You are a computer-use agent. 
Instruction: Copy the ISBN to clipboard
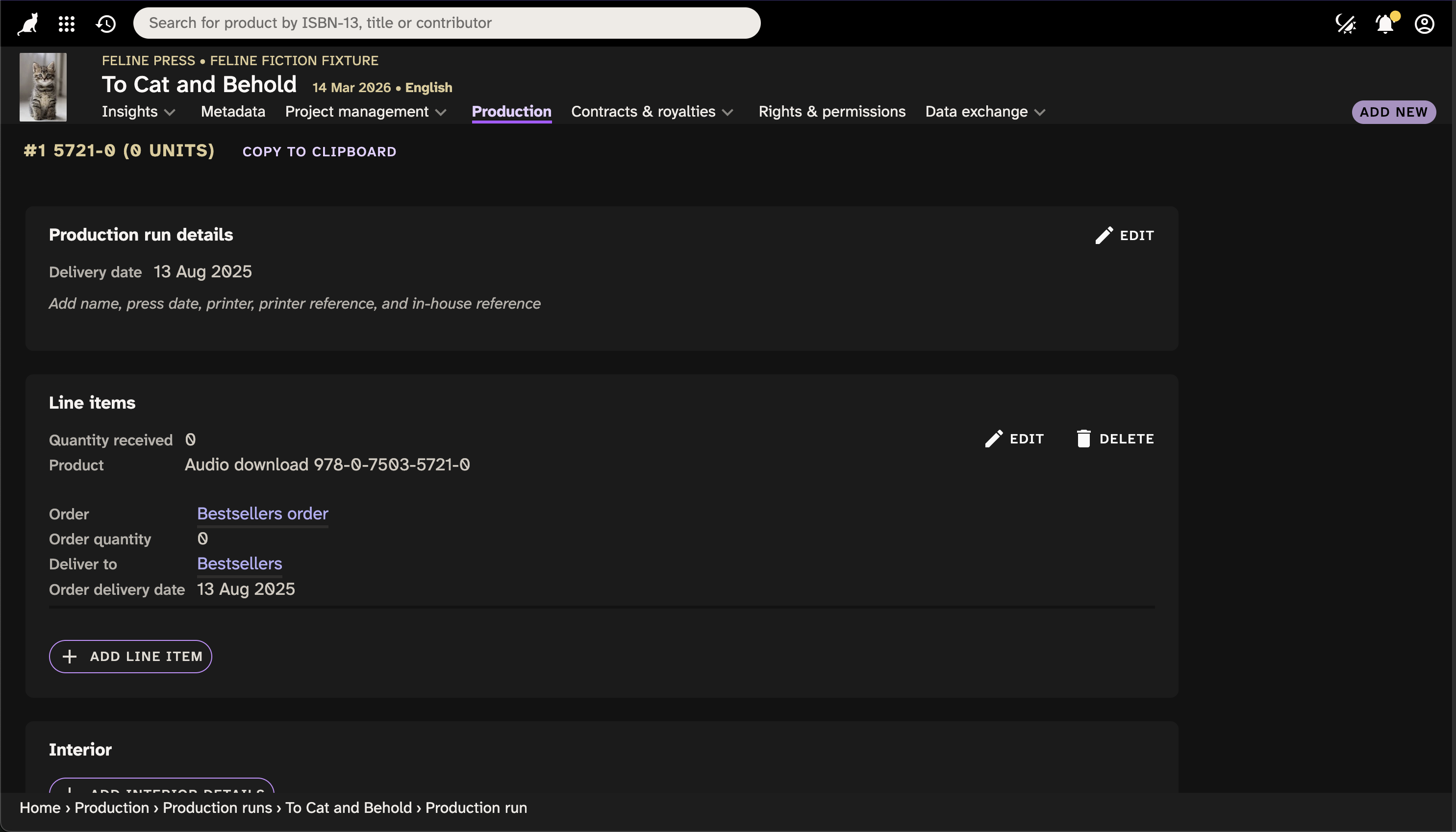[x=319, y=151]
